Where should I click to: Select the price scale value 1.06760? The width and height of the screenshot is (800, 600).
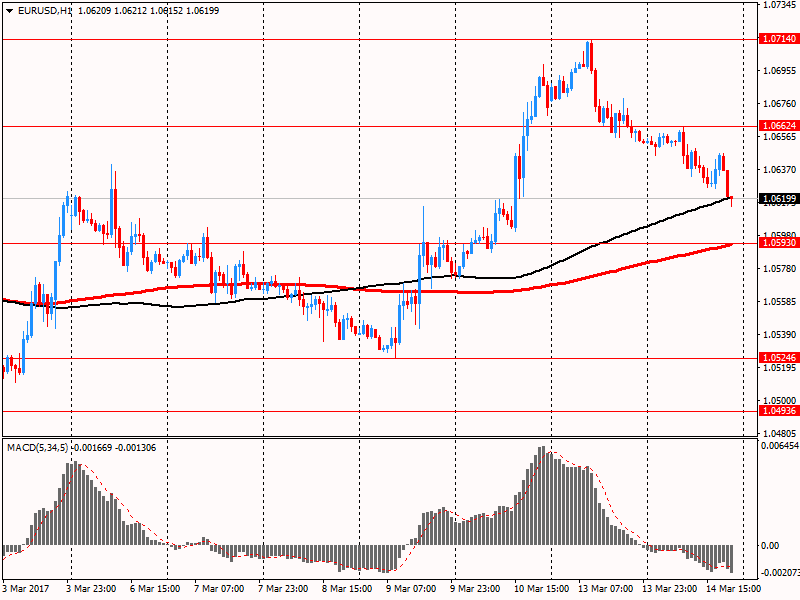point(780,104)
